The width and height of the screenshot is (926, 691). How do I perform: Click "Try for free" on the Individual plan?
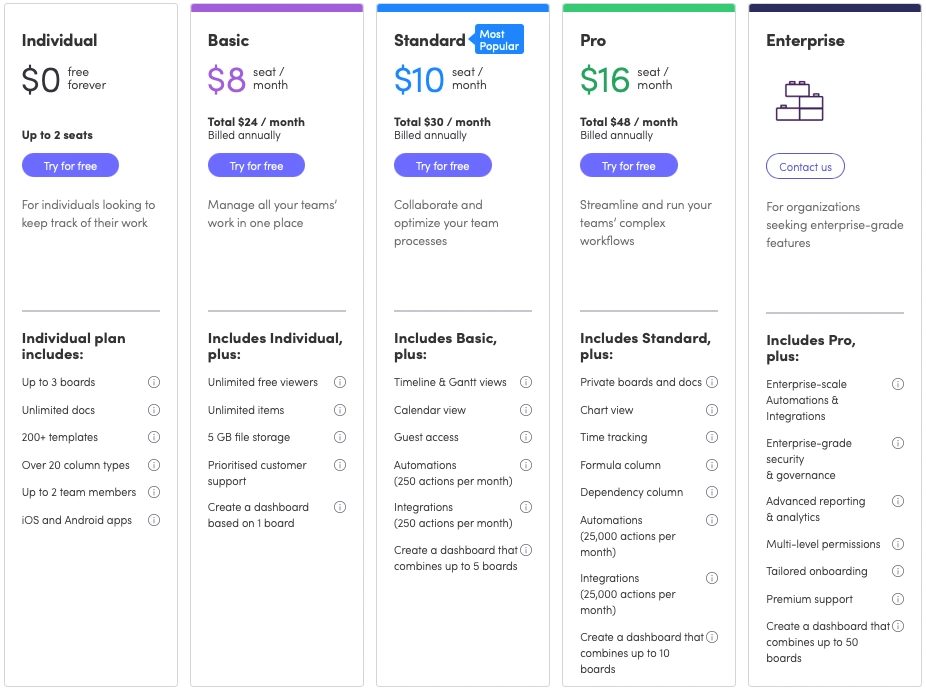point(70,165)
